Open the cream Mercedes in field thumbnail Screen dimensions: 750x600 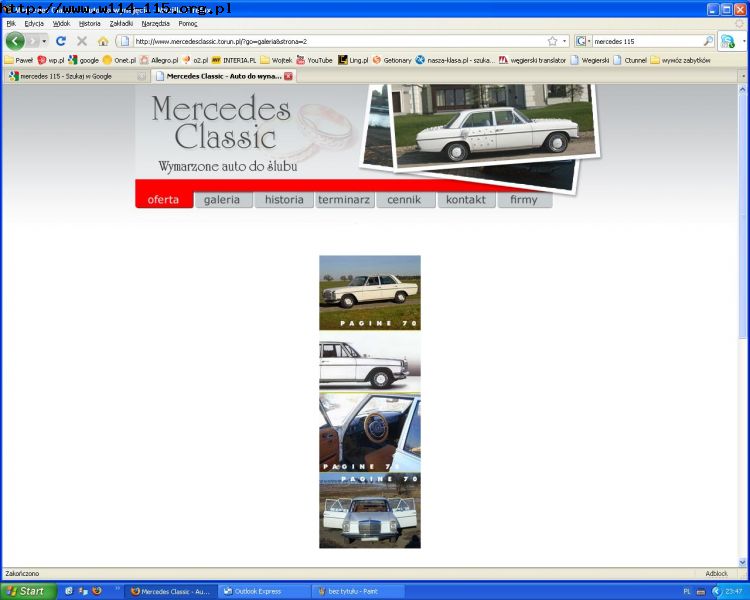point(370,292)
